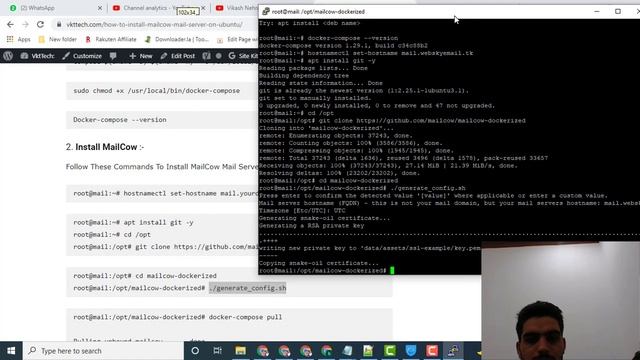Open third Chrome profile icon in taskbar
Screen dimensions: 640x360
click(305, 351)
